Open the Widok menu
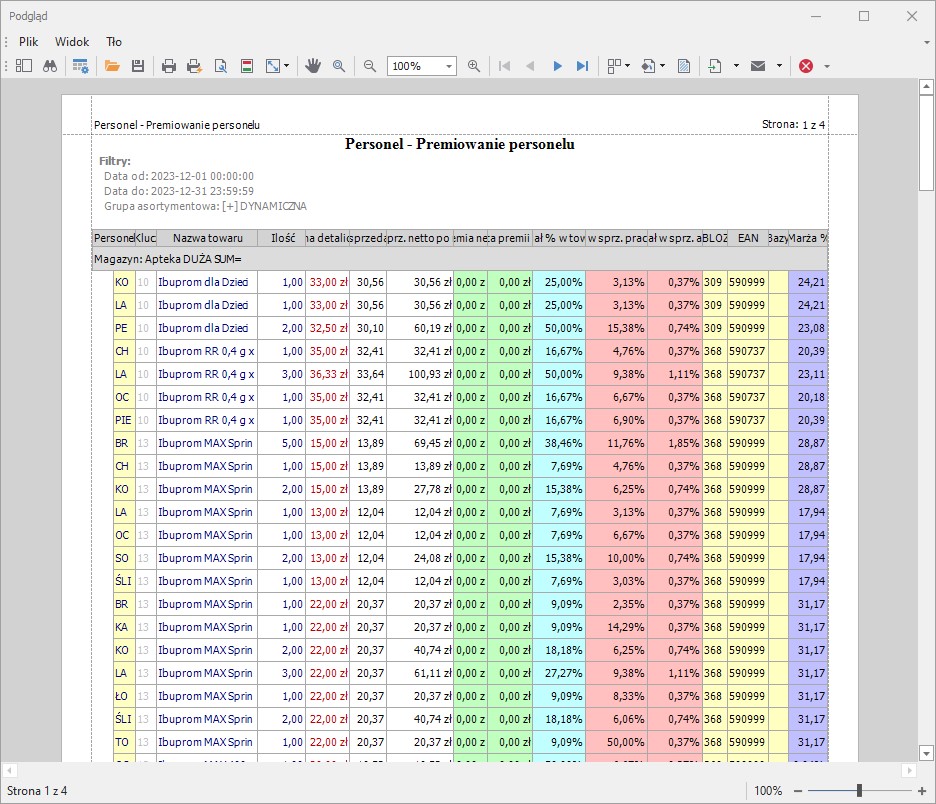The height and width of the screenshot is (804, 936). [x=72, y=42]
